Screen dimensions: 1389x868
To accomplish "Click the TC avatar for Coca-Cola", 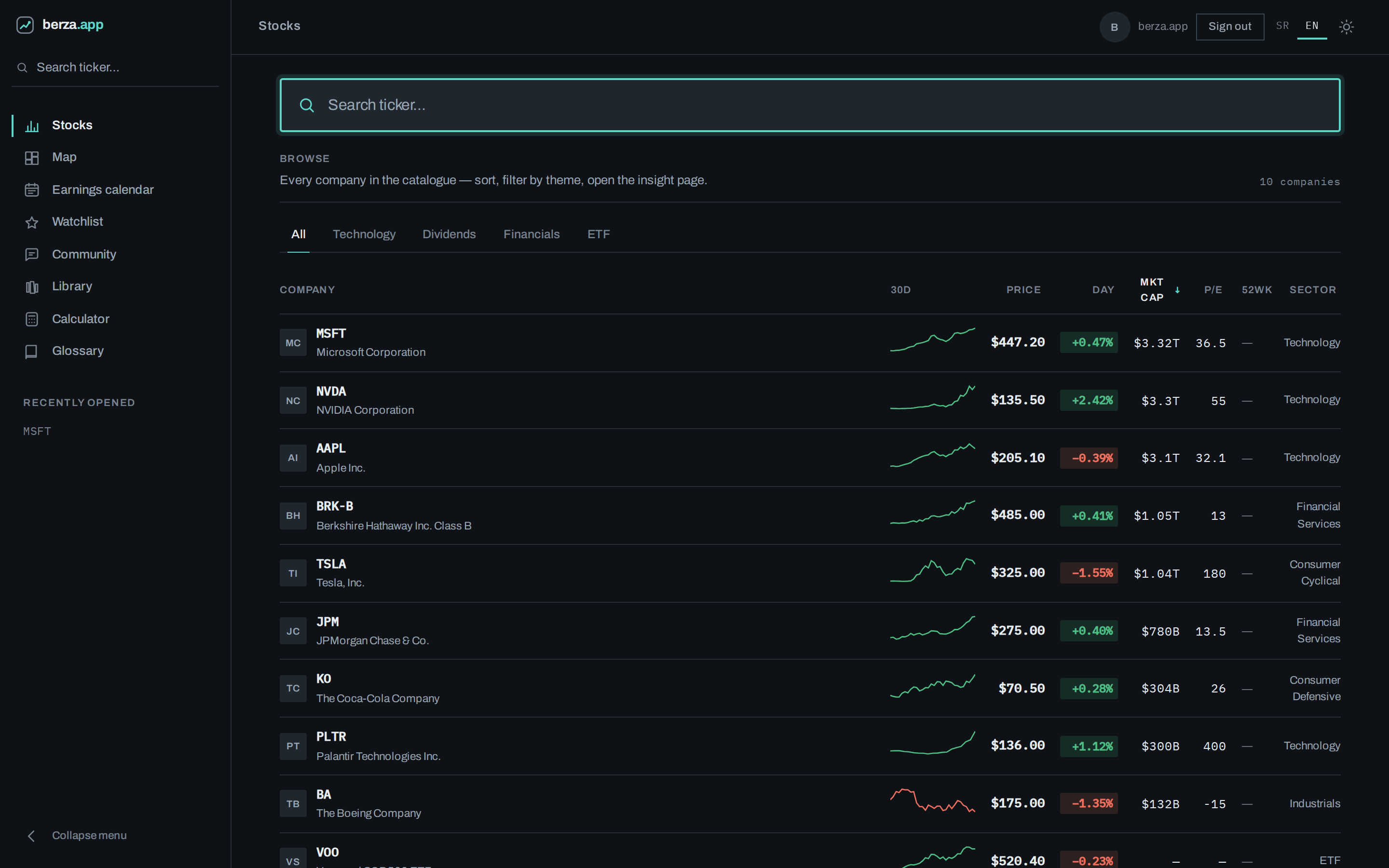I will coord(293,688).
